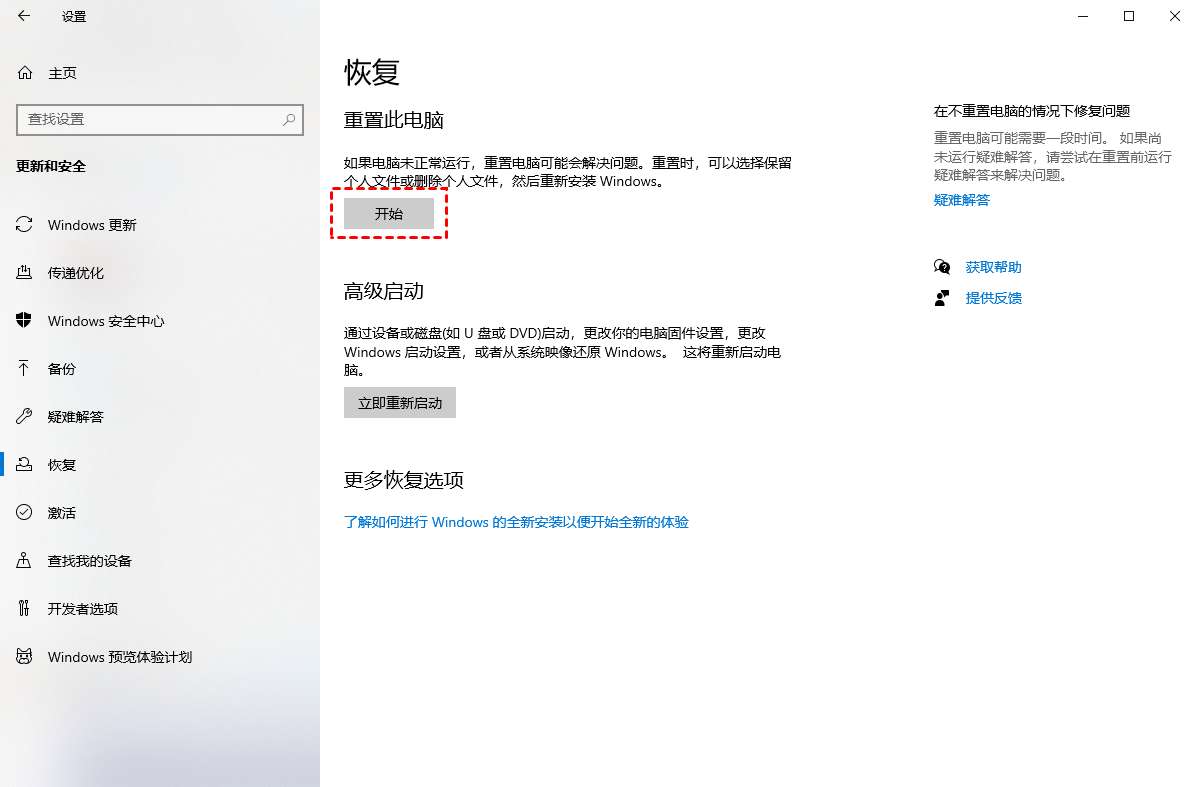The width and height of the screenshot is (1198, 787).
Task: Open the Windows 全新安装 learn-more link
Action: tap(516, 522)
